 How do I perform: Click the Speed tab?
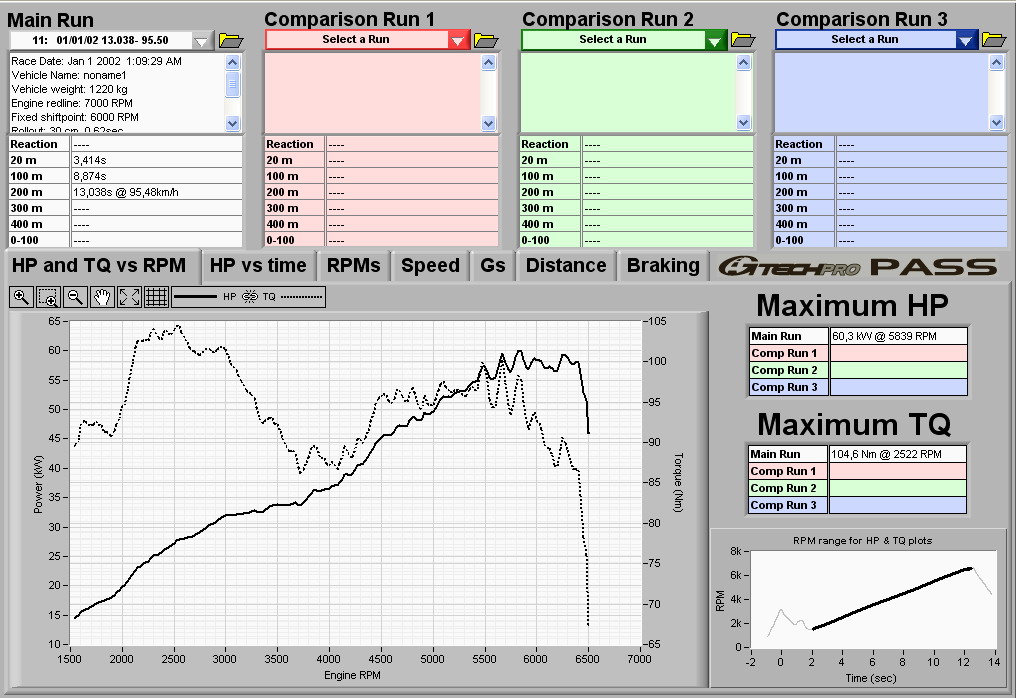[x=430, y=266]
